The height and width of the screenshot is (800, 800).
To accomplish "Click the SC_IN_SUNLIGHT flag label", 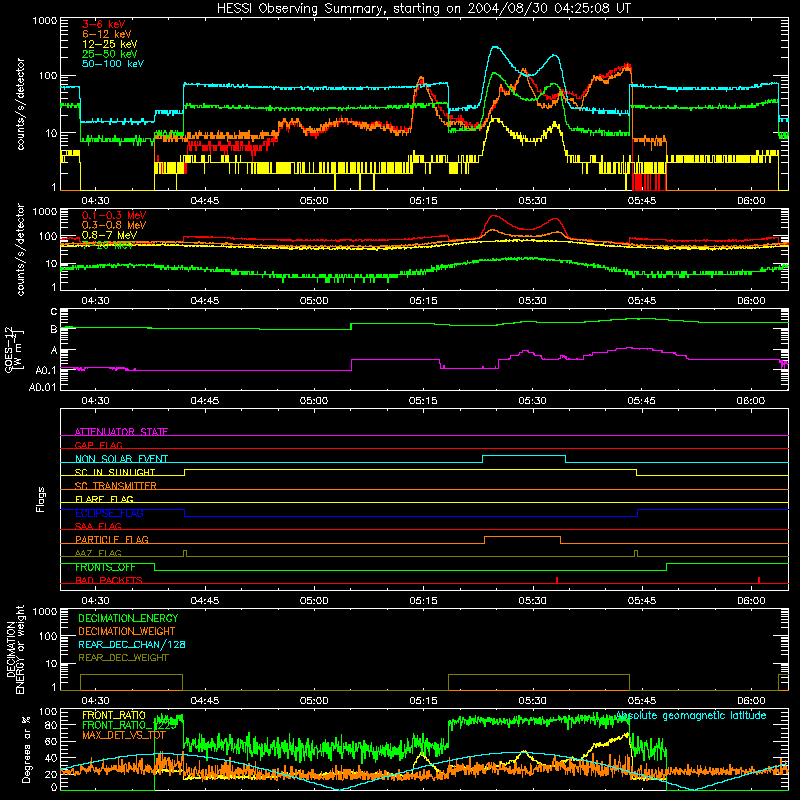I will [x=115, y=472].
